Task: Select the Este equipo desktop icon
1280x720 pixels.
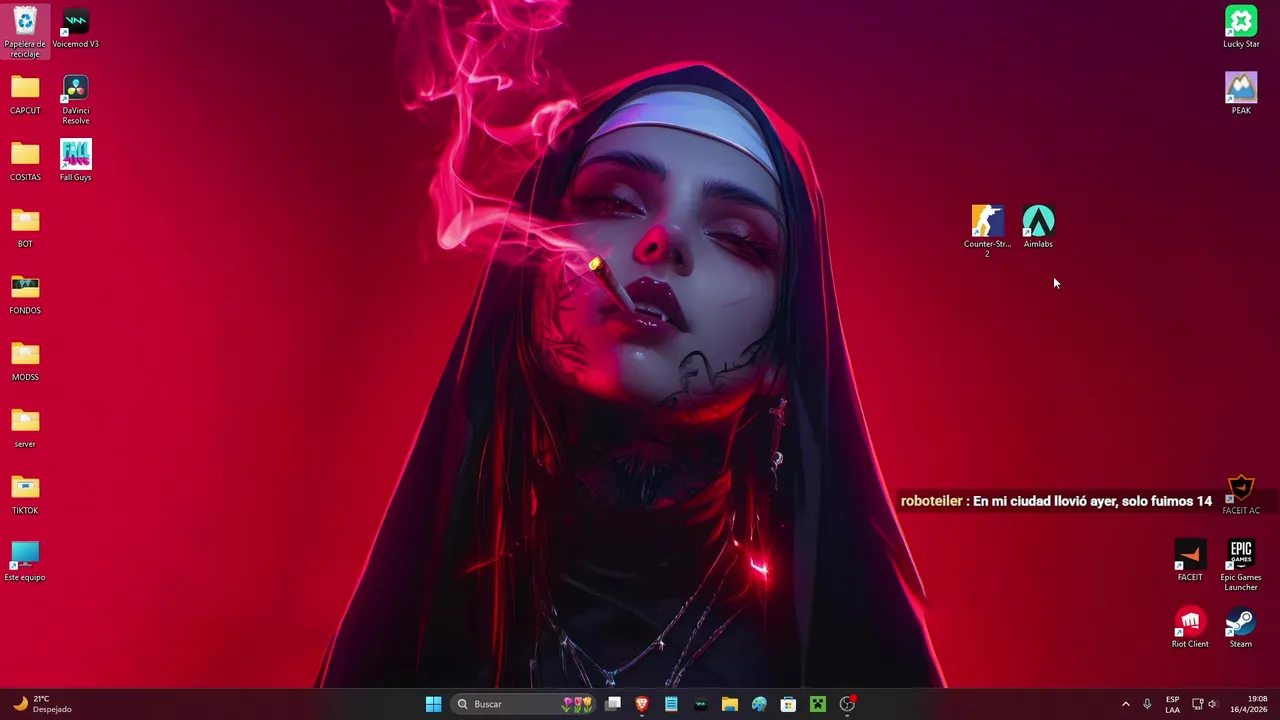Action: [25, 561]
